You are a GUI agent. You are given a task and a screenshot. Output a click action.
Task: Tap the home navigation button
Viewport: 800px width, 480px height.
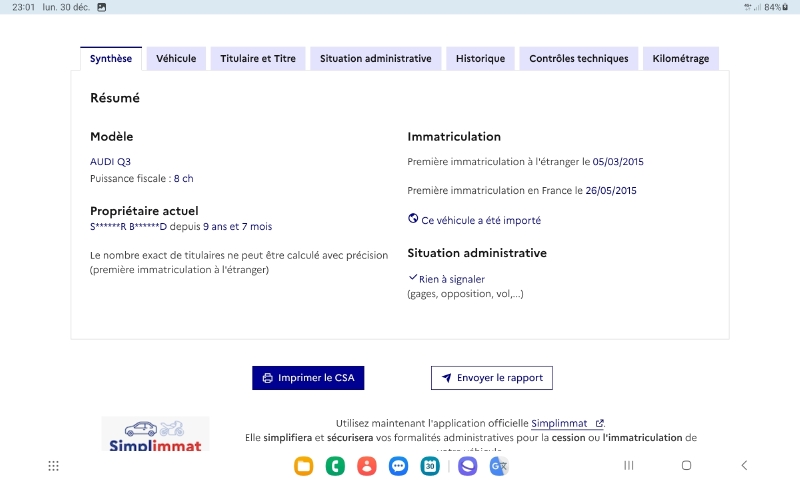686,465
